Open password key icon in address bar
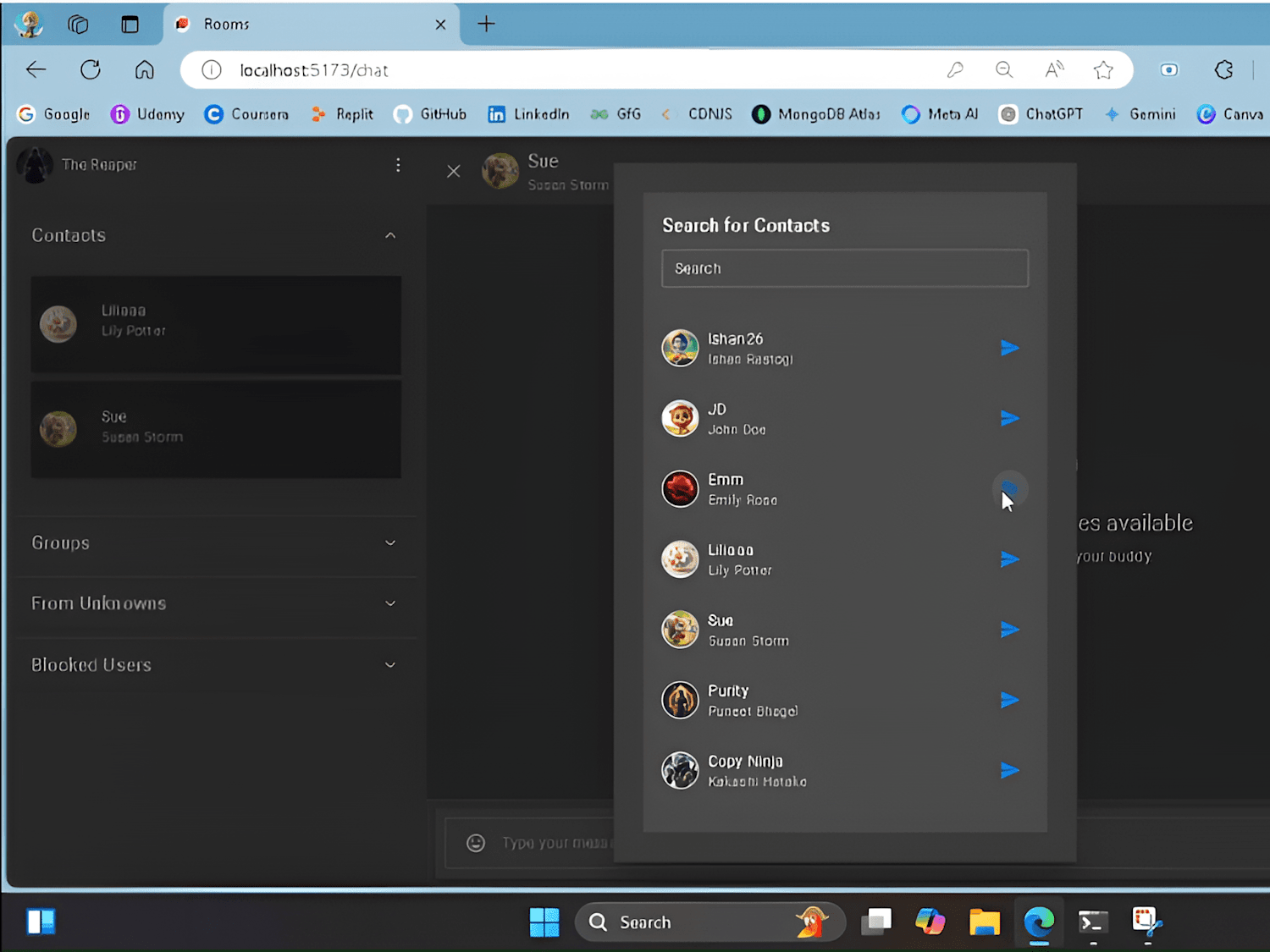 pos(955,69)
